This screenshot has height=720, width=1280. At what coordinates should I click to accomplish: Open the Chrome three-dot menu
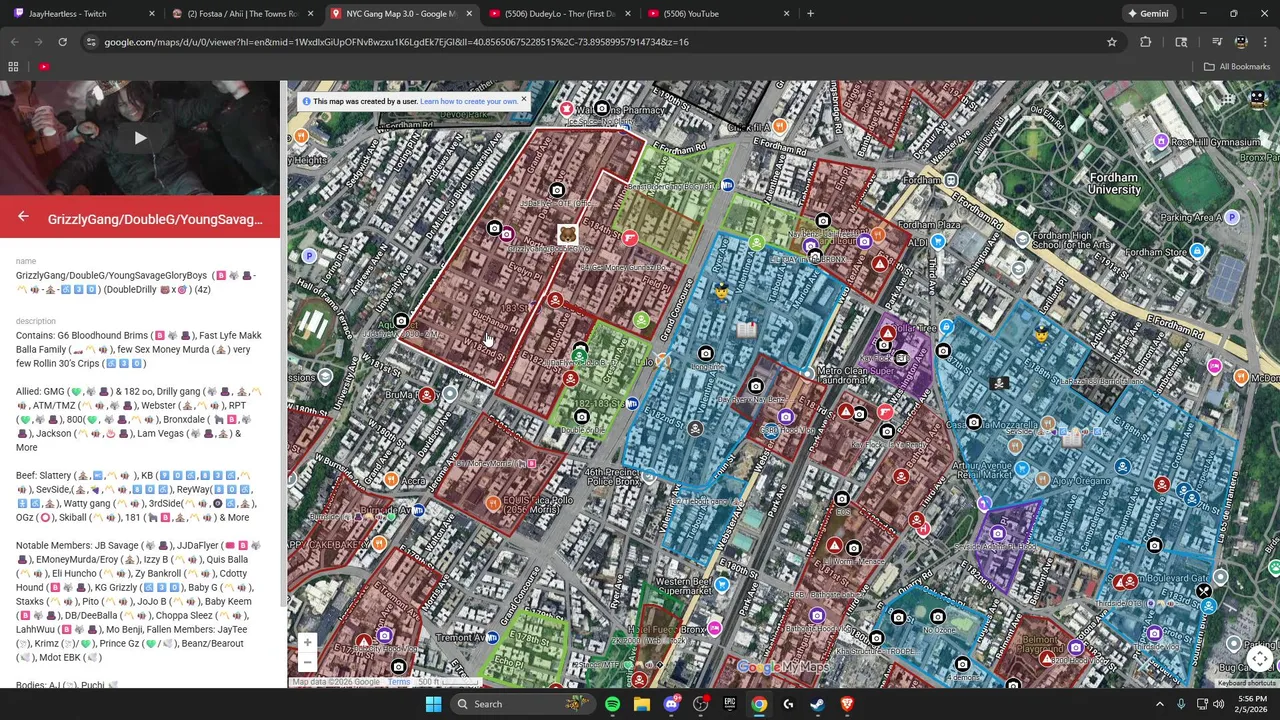click(x=1265, y=42)
